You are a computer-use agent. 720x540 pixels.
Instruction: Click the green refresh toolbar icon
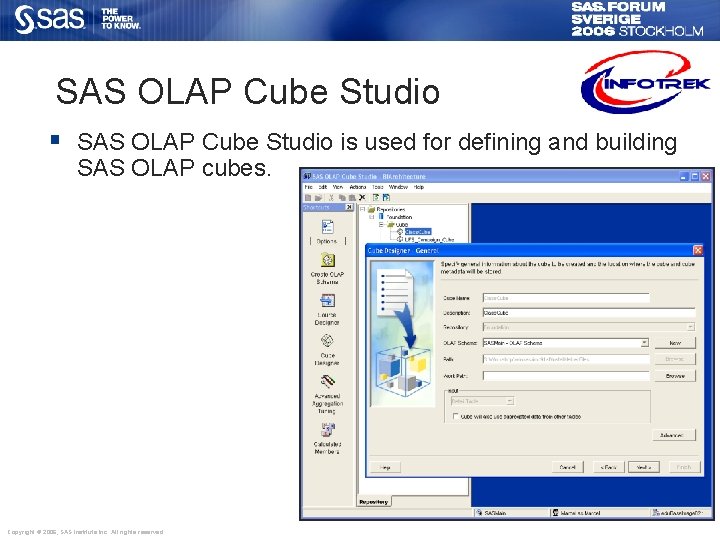click(376, 197)
